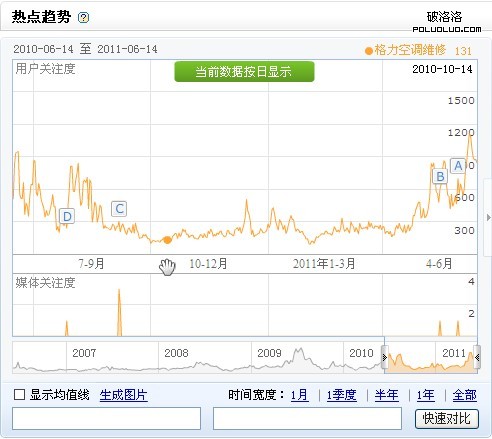Screen dimensions: 492x439
Task: Focus the second comparison keyword field
Action: coord(307,418)
